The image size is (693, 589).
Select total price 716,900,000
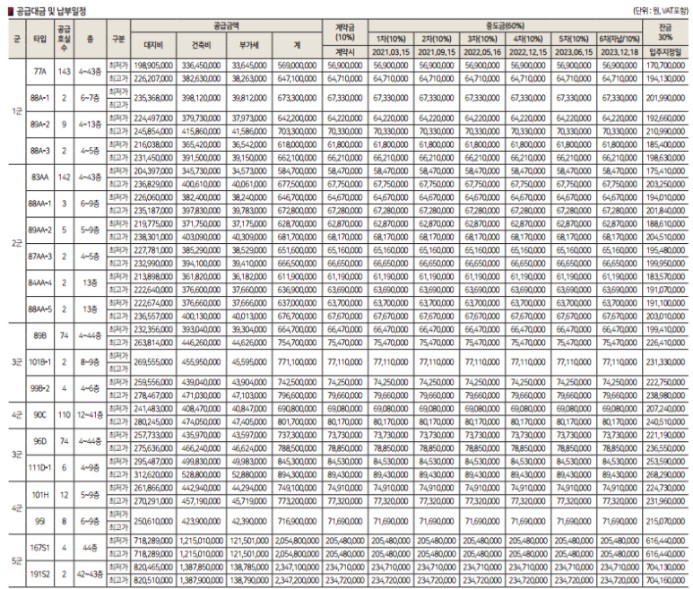297,521
